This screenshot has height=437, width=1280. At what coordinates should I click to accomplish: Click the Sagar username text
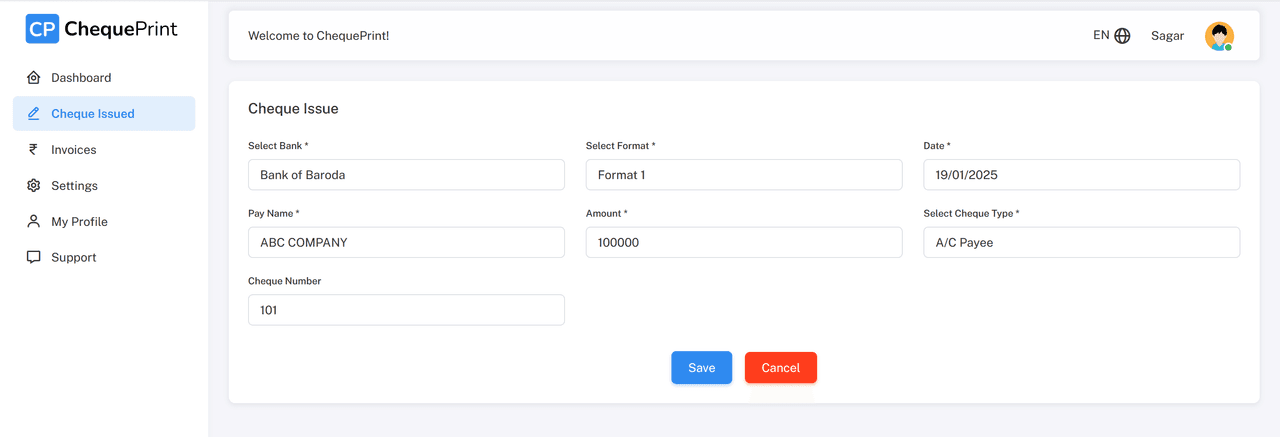1168,36
